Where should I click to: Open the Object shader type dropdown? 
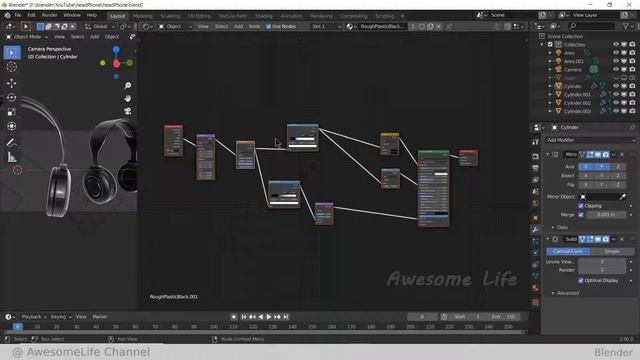(176, 27)
